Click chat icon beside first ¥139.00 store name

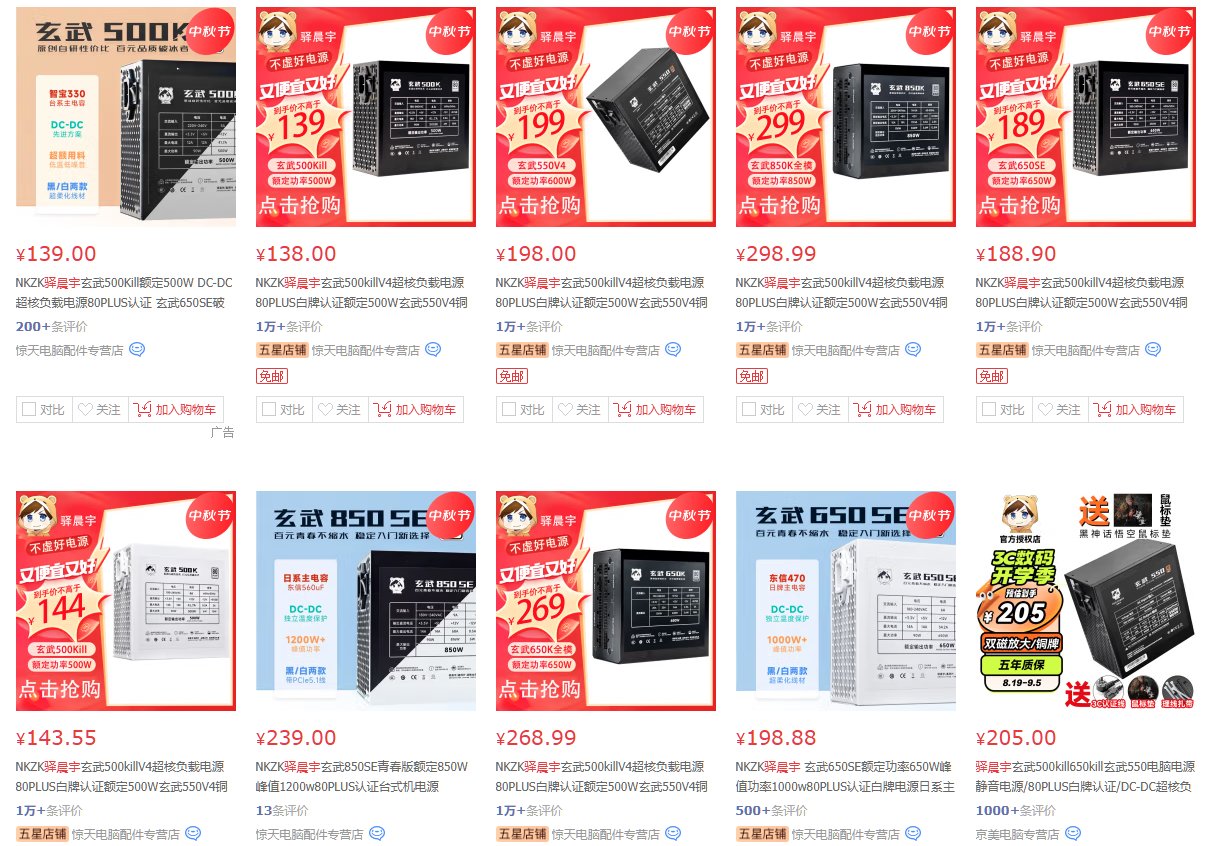click(137, 350)
